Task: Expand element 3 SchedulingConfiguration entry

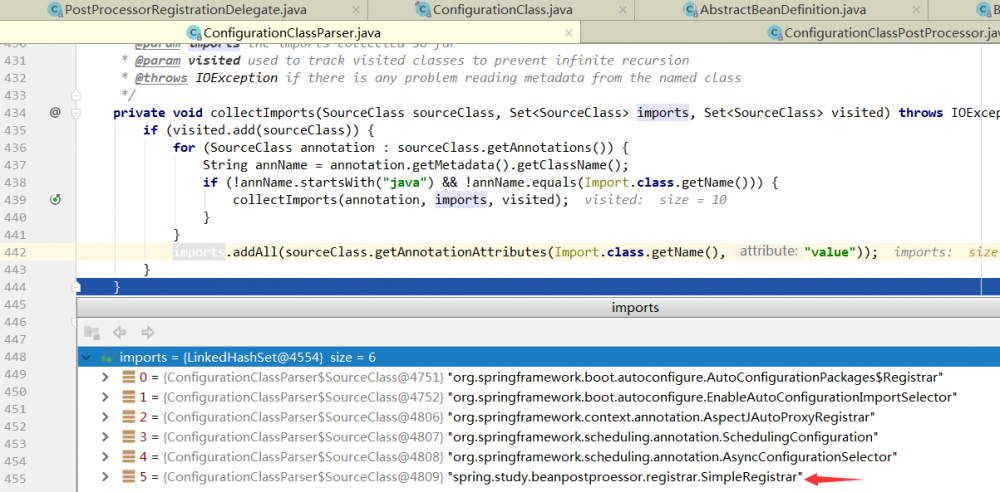Action: 106,437
